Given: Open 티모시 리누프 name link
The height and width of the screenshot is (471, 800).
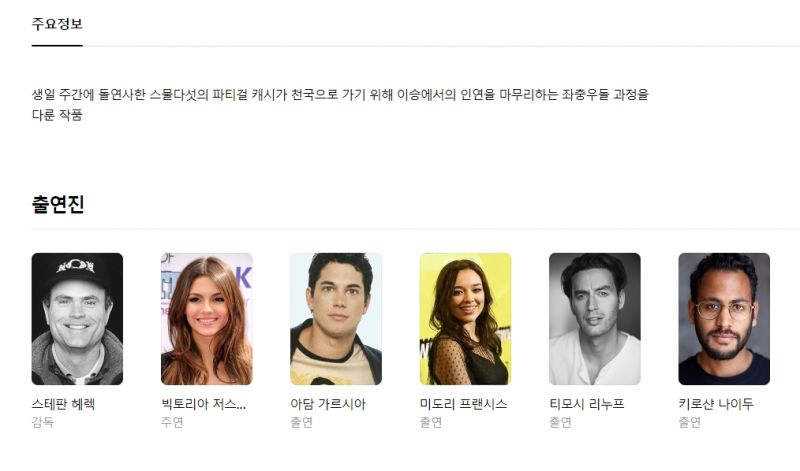Looking at the screenshot, I should [x=587, y=404].
